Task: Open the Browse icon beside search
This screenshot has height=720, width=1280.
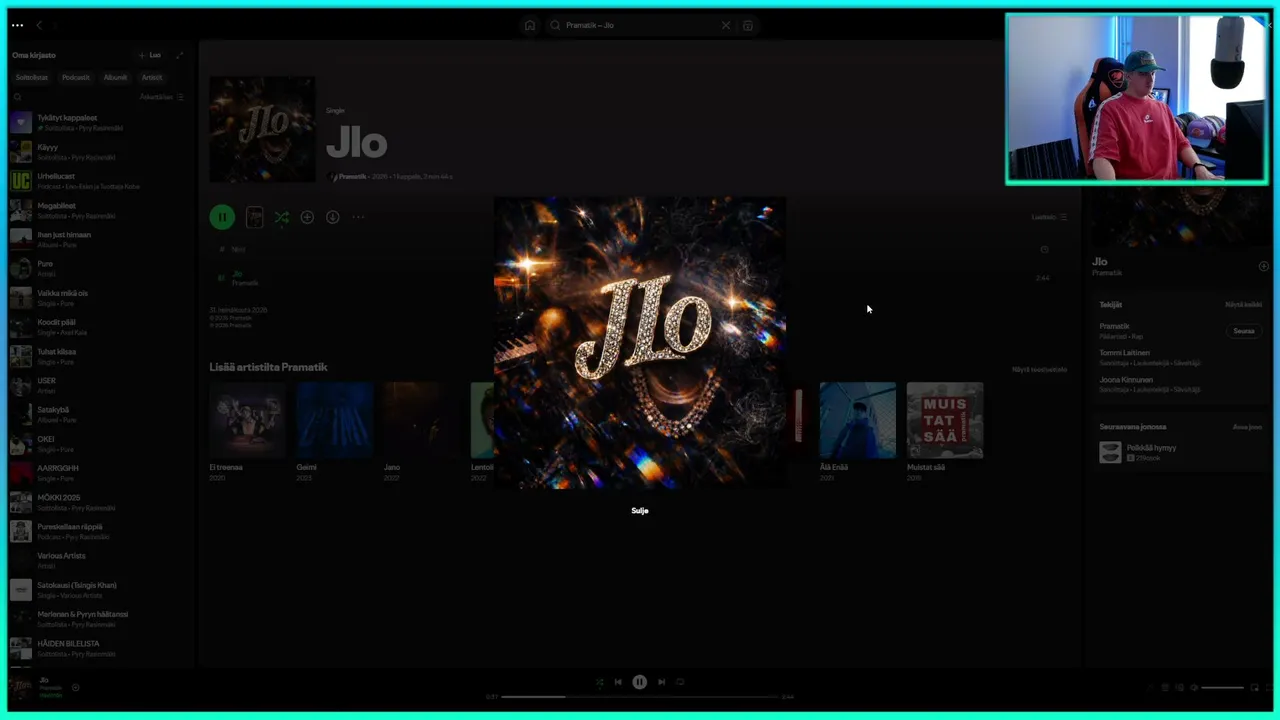Action: pos(748,25)
